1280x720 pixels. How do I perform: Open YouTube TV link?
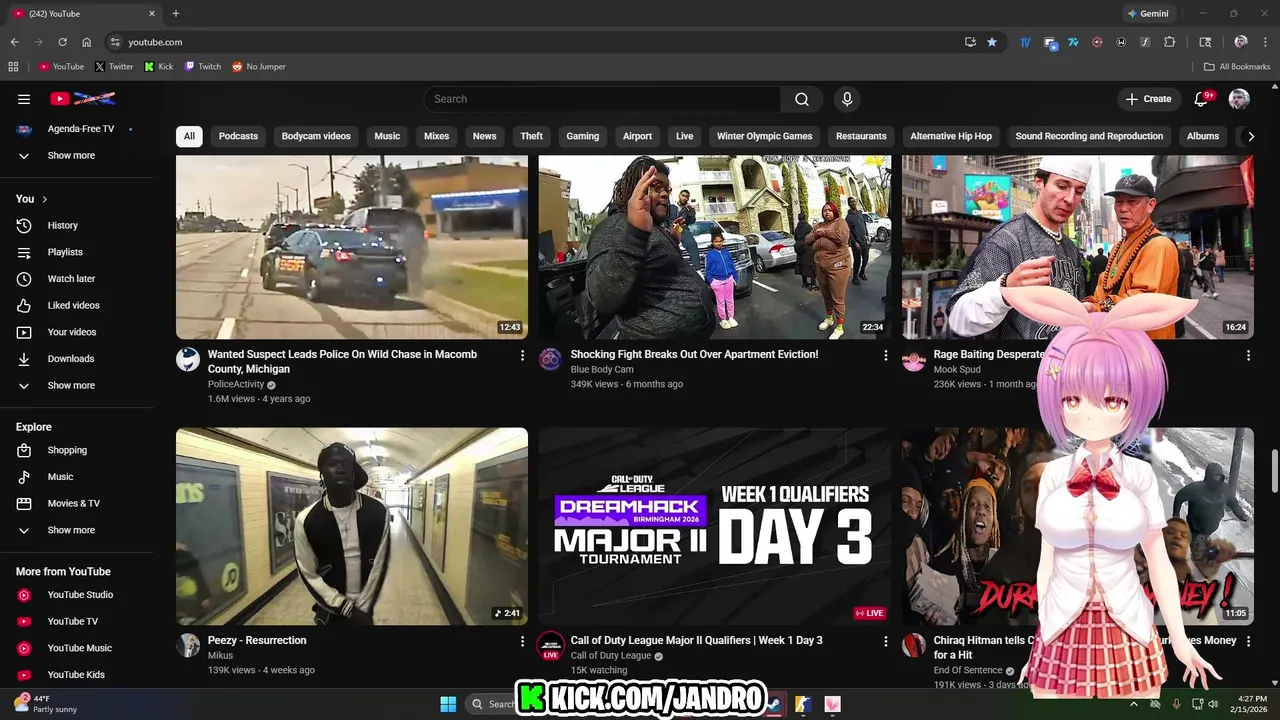(77, 621)
